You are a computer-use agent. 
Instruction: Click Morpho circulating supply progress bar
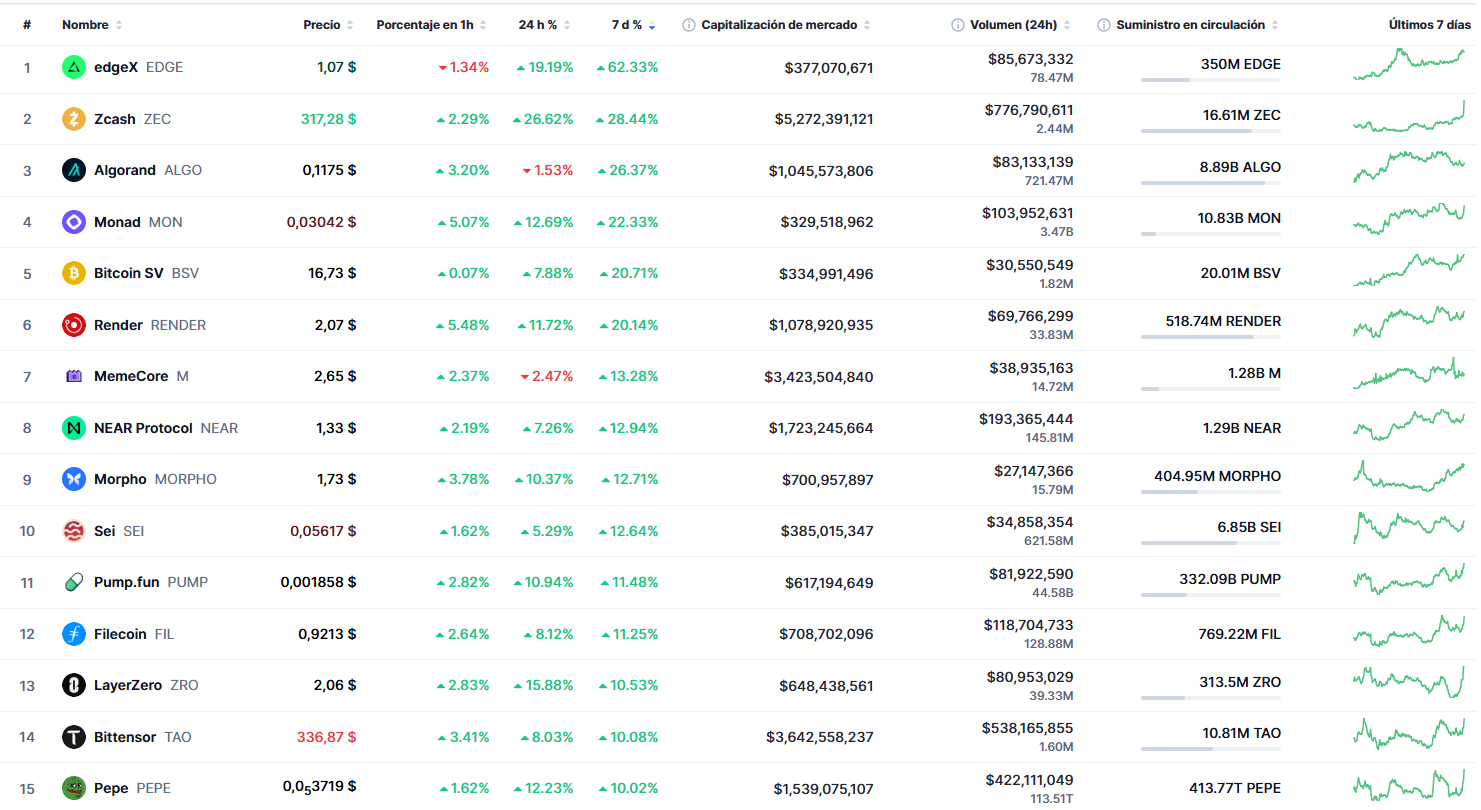(x=1210, y=491)
